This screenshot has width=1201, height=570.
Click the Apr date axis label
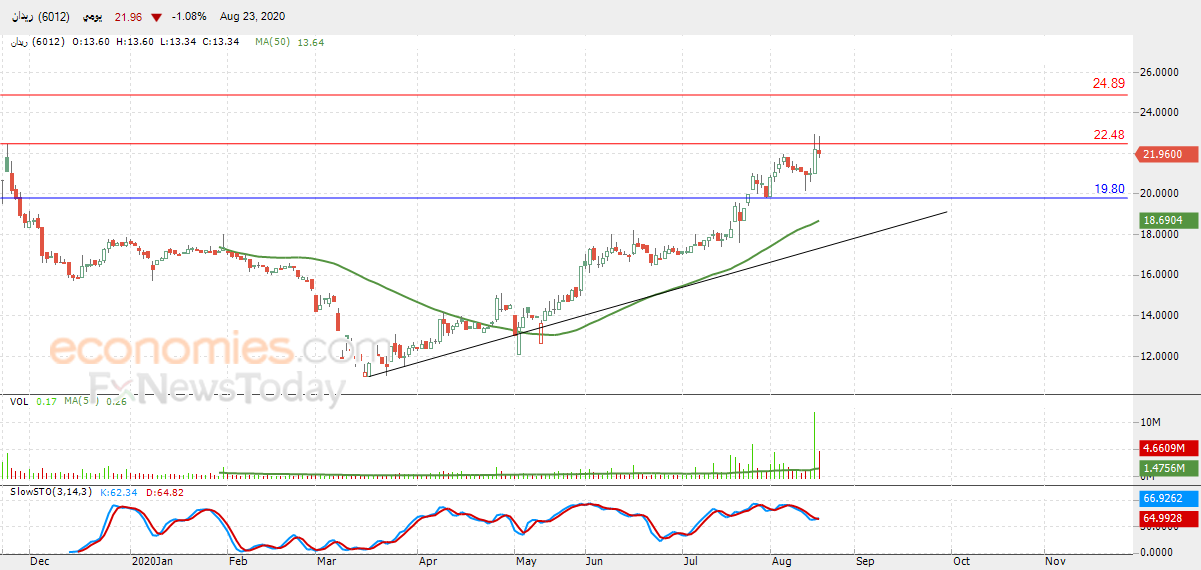coord(428,562)
